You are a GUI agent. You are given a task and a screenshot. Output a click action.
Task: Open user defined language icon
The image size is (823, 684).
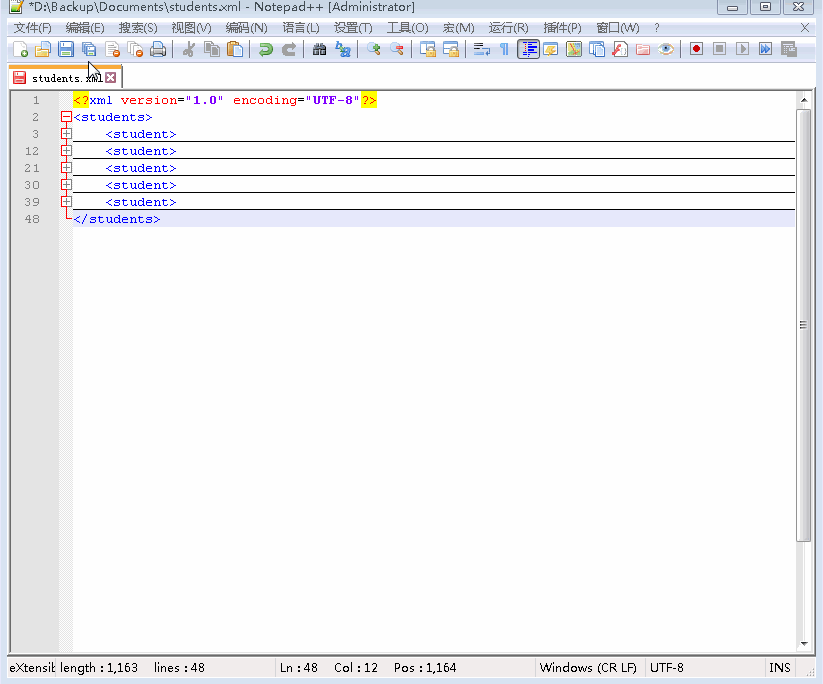coord(551,49)
